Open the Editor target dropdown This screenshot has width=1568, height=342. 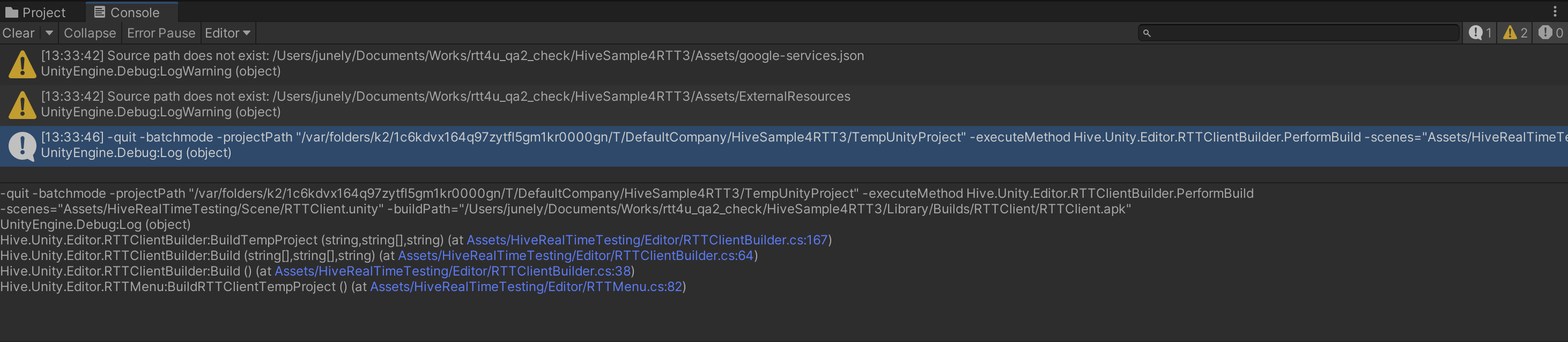coord(227,33)
